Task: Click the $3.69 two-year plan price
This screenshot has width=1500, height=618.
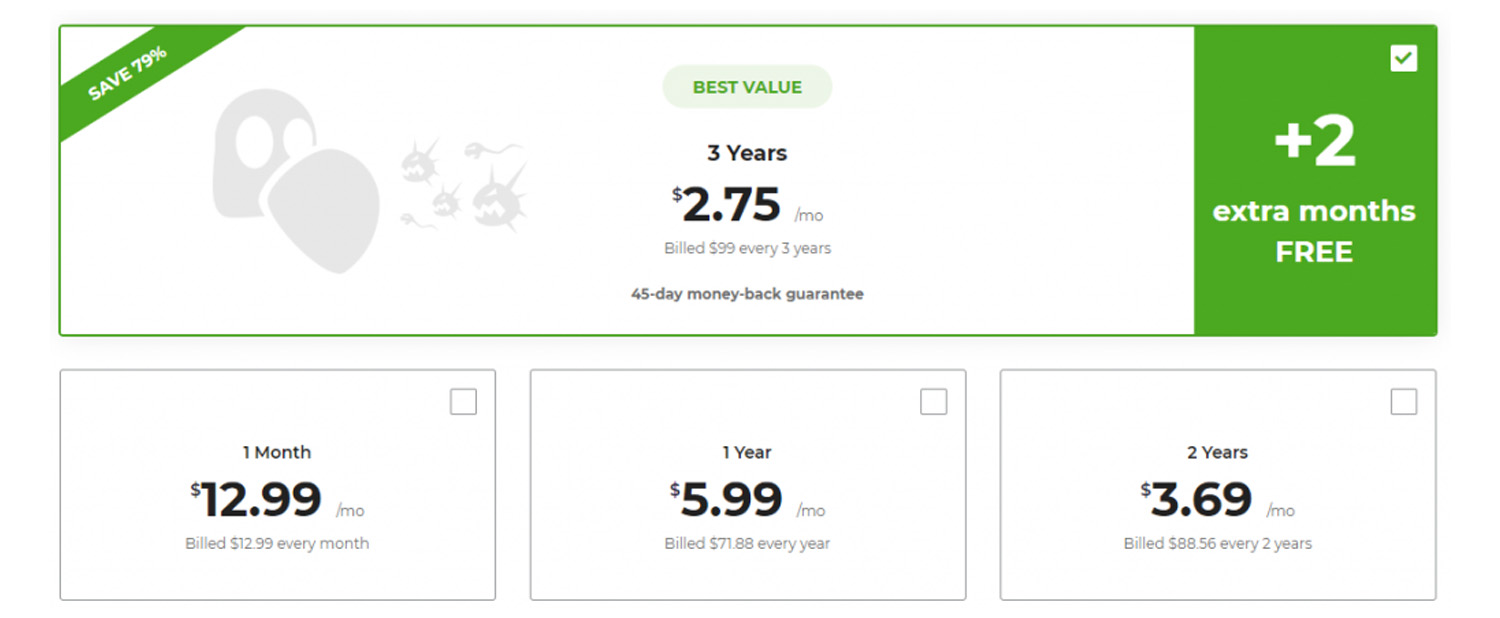Action: (x=1218, y=499)
